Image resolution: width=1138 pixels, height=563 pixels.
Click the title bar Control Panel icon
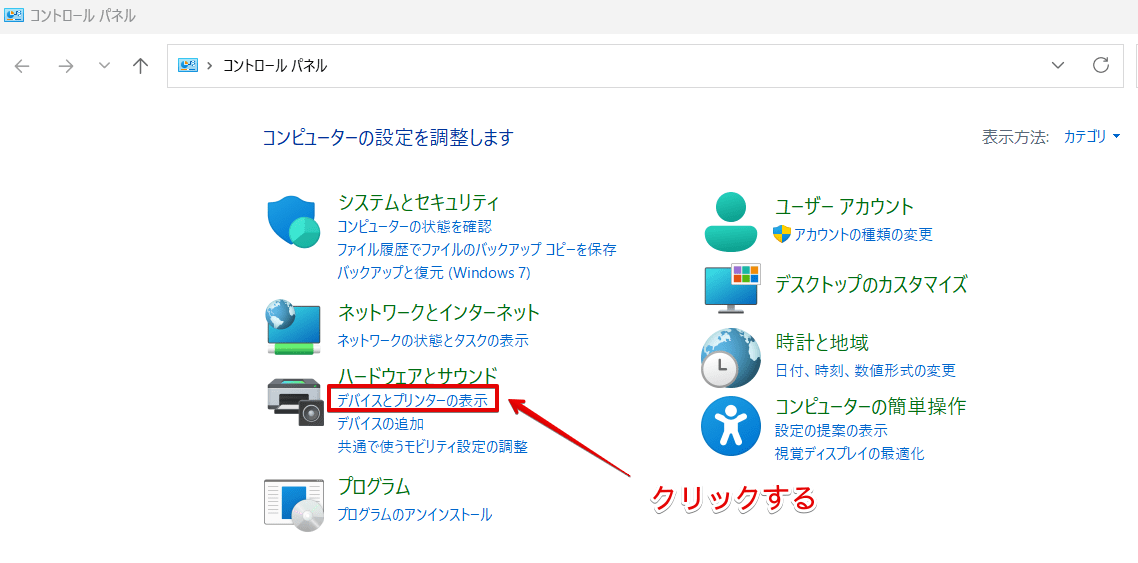coord(14,15)
